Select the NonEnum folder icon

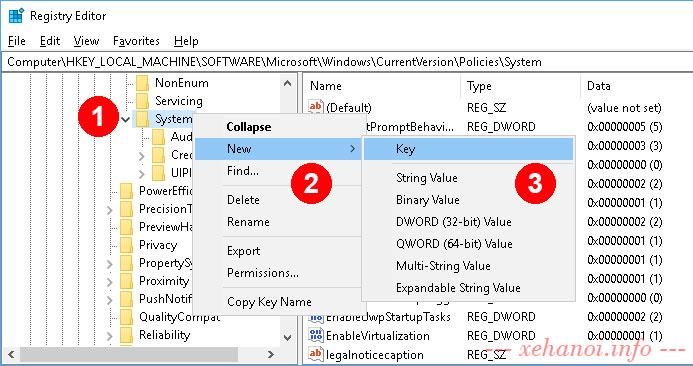(x=142, y=83)
